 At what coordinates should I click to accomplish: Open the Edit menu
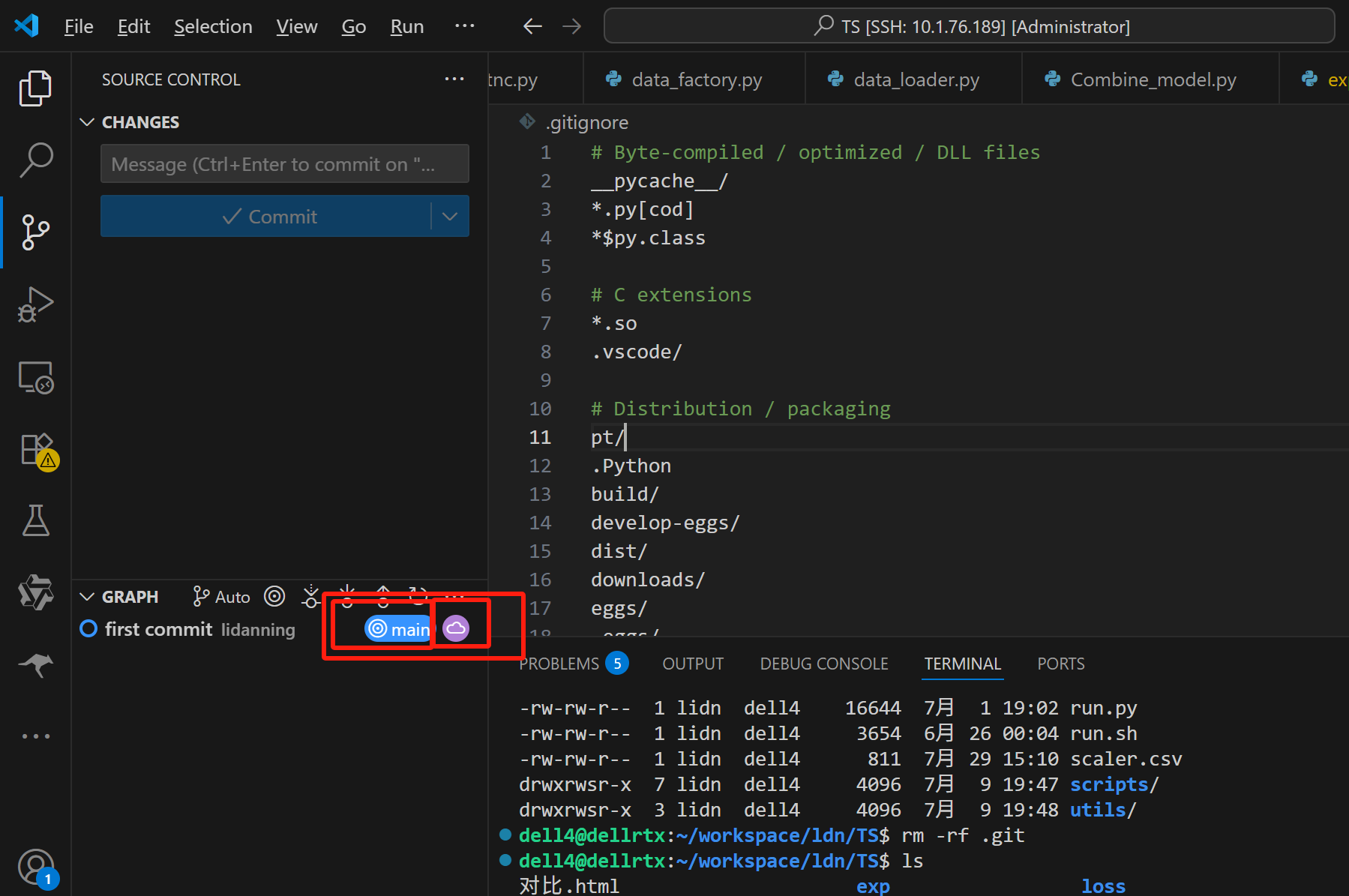tap(133, 27)
